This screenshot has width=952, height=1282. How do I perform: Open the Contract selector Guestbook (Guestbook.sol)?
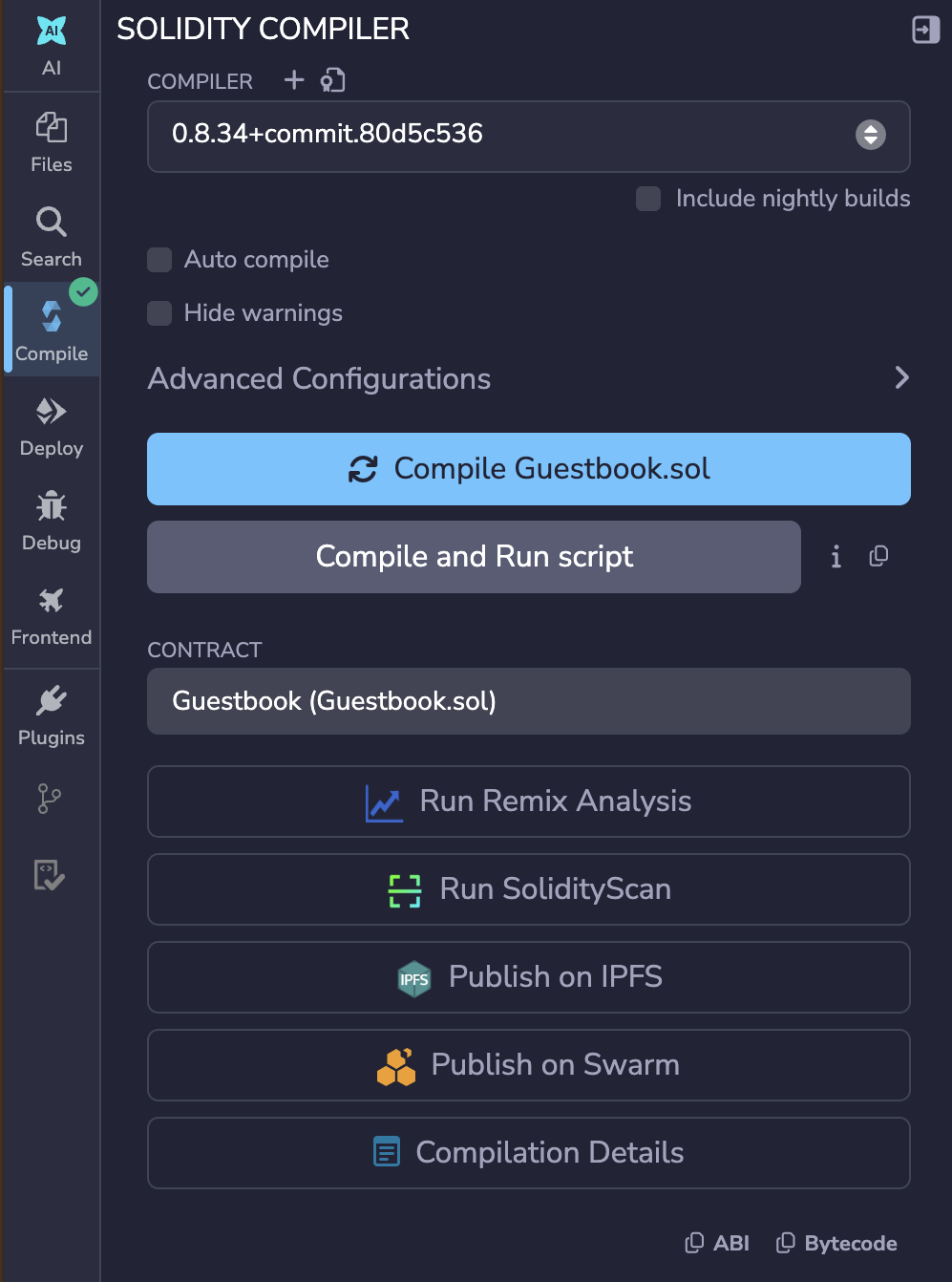[528, 701]
